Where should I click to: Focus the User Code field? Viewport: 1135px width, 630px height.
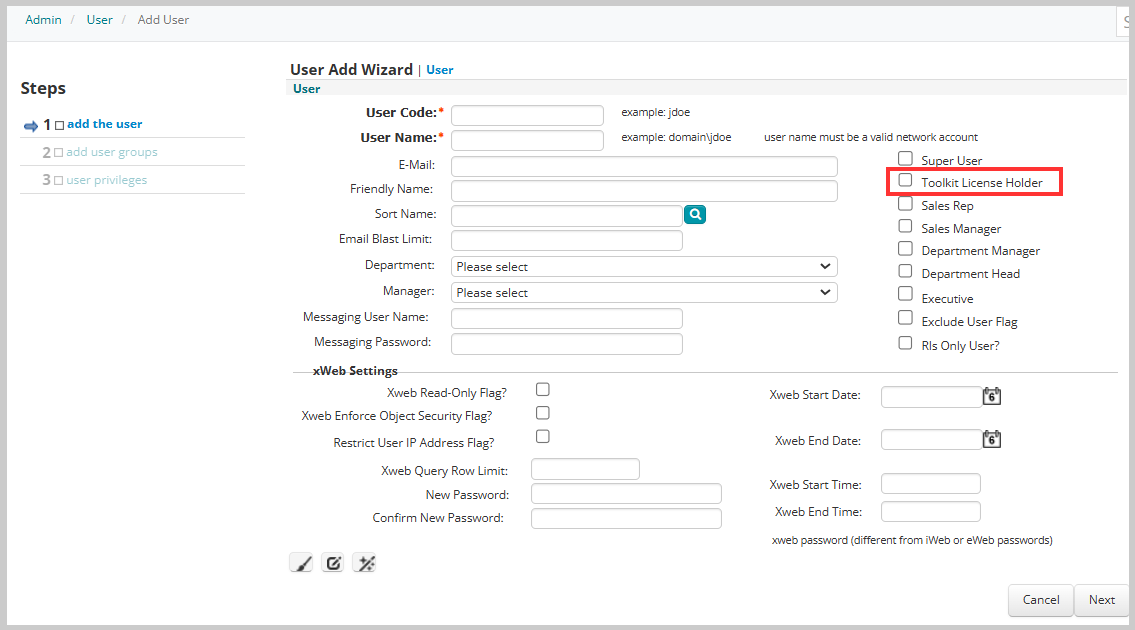pyautogui.click(x=527, y=115)
